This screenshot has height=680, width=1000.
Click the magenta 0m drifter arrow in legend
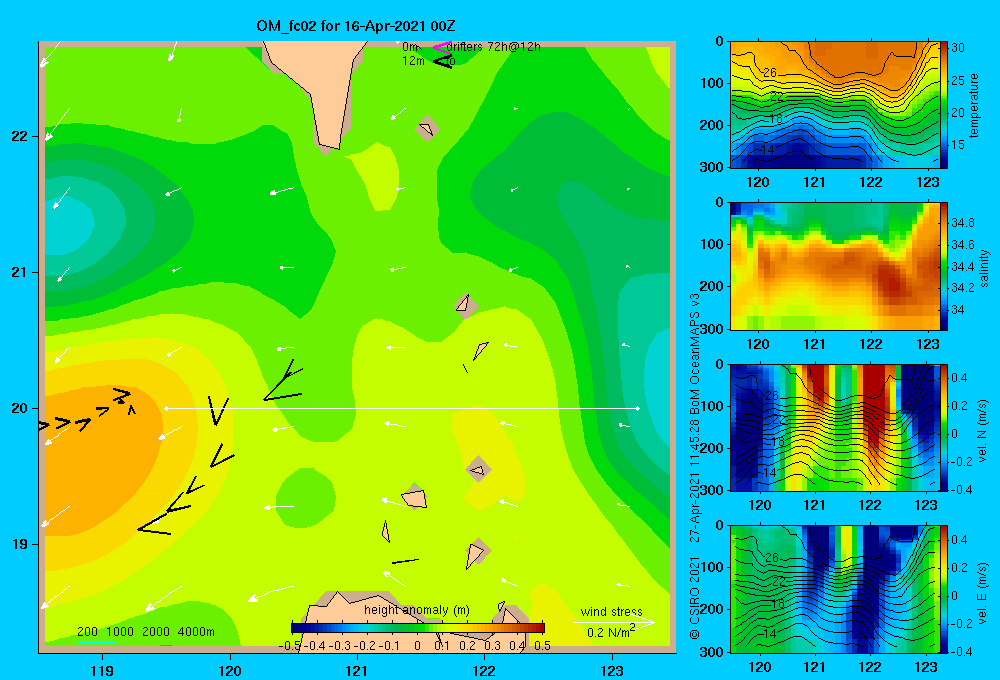(x=441, y=47)
